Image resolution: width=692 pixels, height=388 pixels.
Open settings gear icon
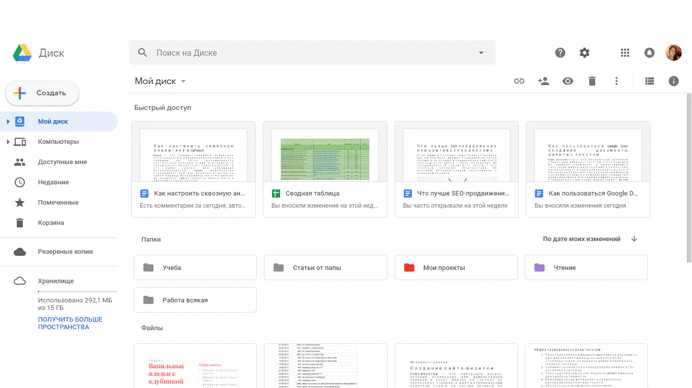click(x=584, y=53)
